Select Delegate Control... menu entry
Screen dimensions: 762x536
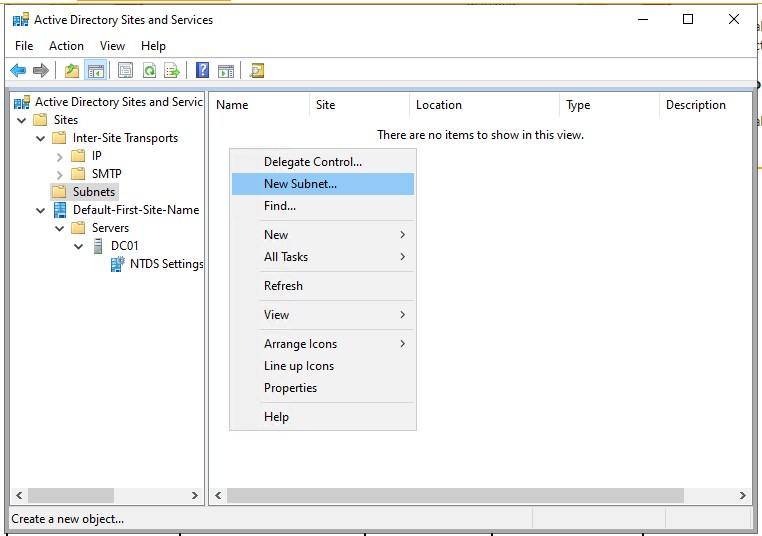click(x=312, y=162)
